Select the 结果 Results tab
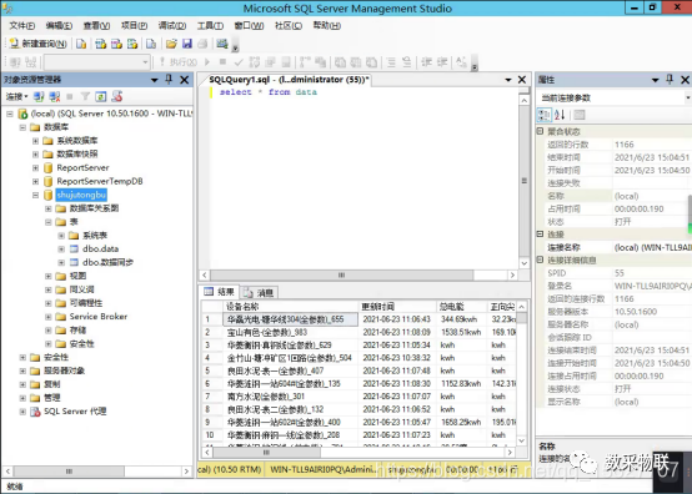Viewport: 693px width, 495px height. [220, 292]
